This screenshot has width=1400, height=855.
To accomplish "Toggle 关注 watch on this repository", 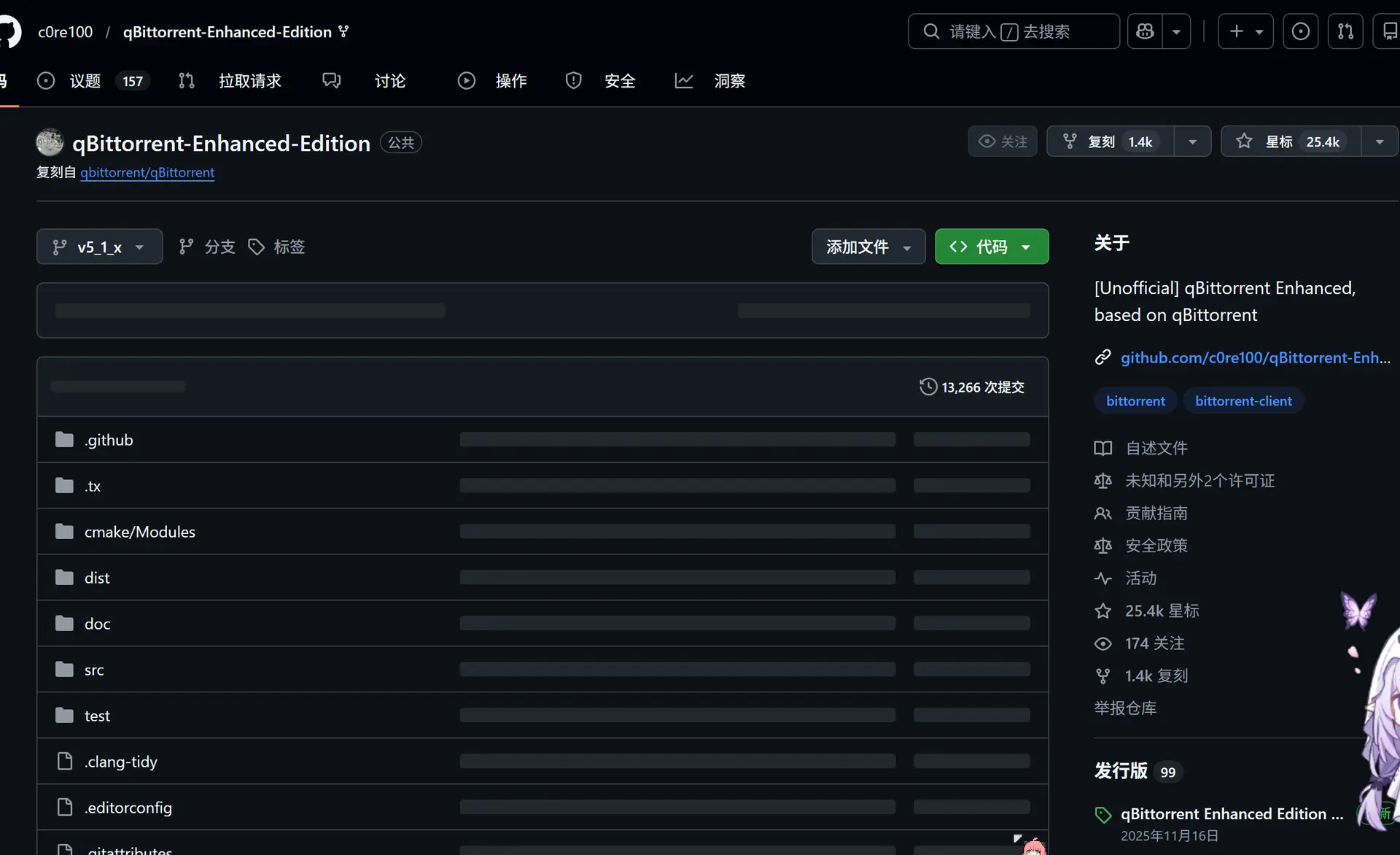I will pos(1003,142).
